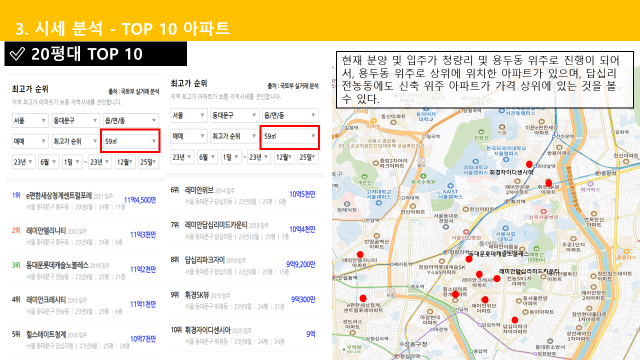The image size is (640, 360).
Task: Click the red marker above 래미안엘리니티 on map
Action: pos(360,255)
